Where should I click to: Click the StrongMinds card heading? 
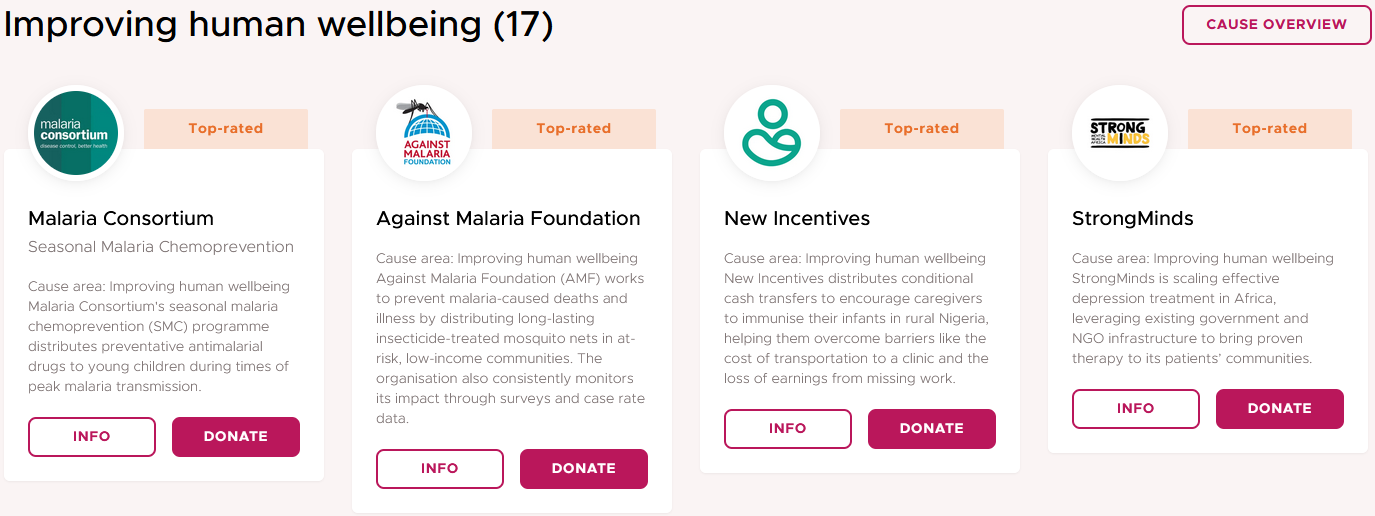point(1133,218)
